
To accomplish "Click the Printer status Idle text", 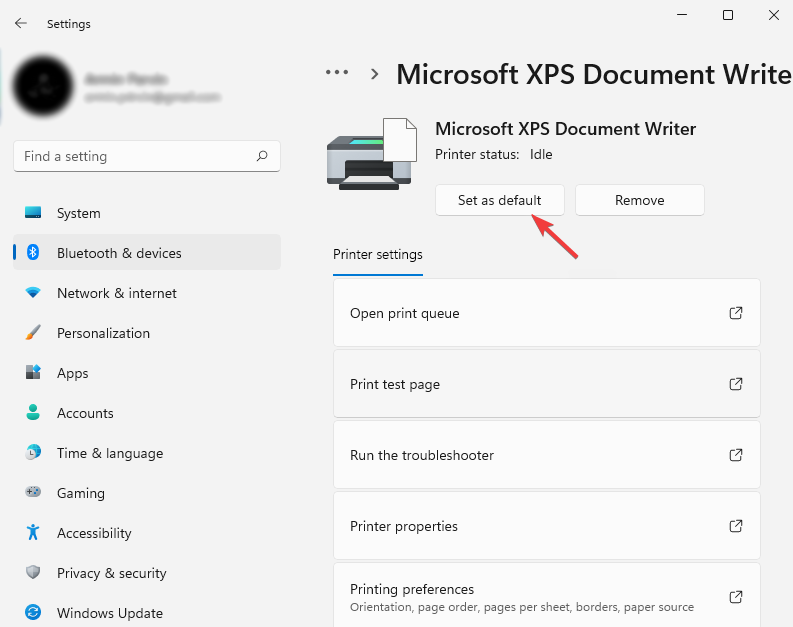I will click(x=494, y=154).
